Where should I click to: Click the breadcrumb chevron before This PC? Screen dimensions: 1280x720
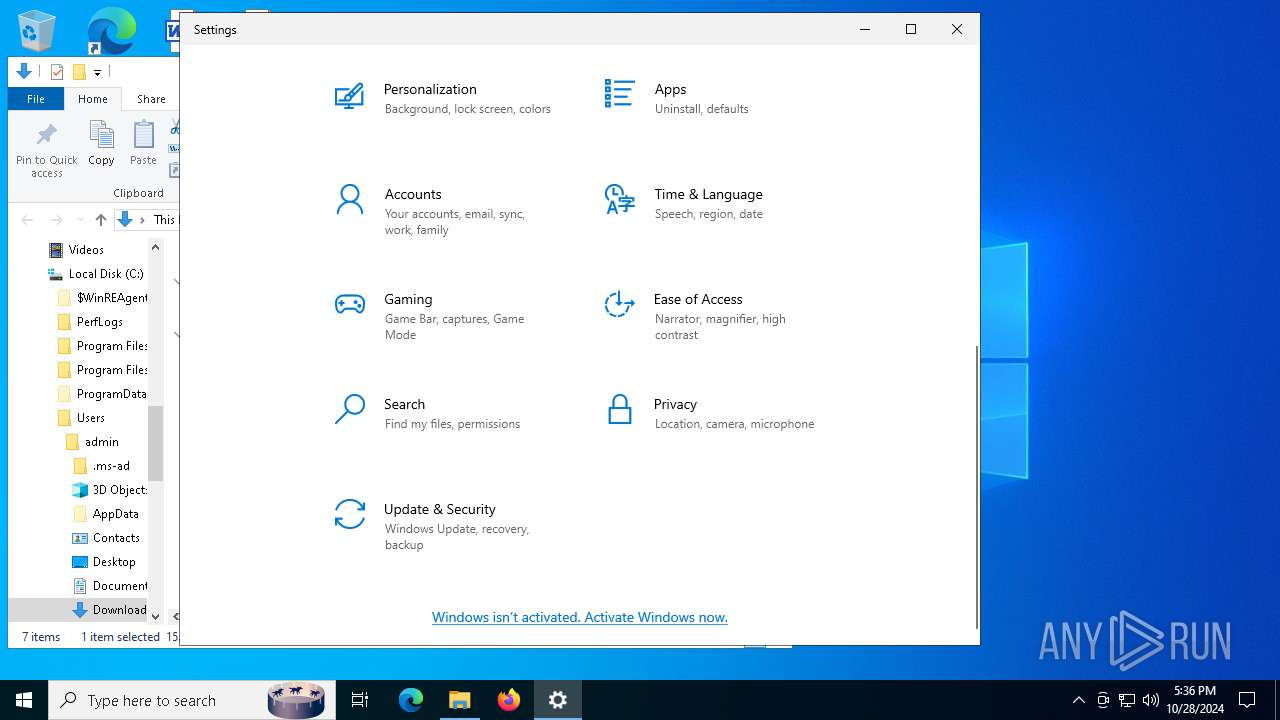coord(142,220)
